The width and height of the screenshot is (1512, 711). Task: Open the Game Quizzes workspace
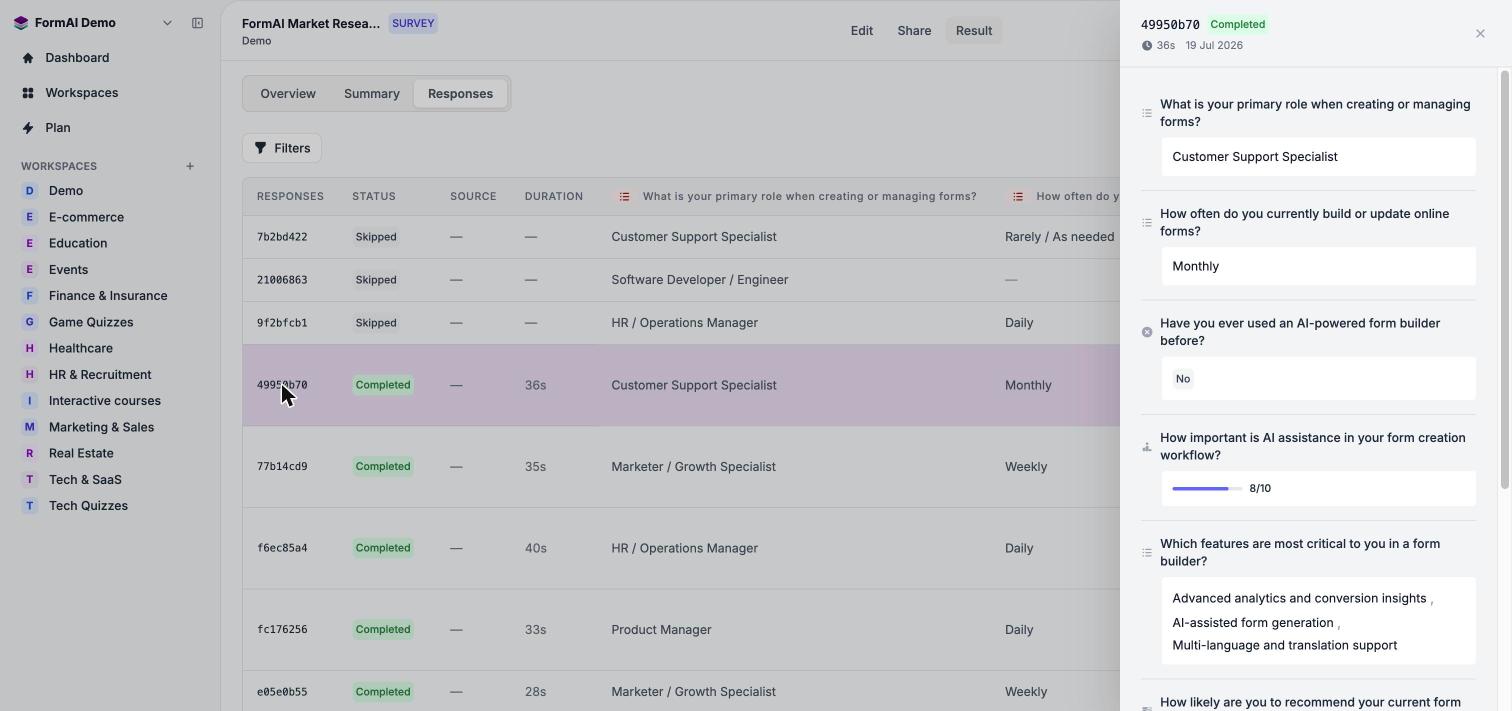pos(91,322)
